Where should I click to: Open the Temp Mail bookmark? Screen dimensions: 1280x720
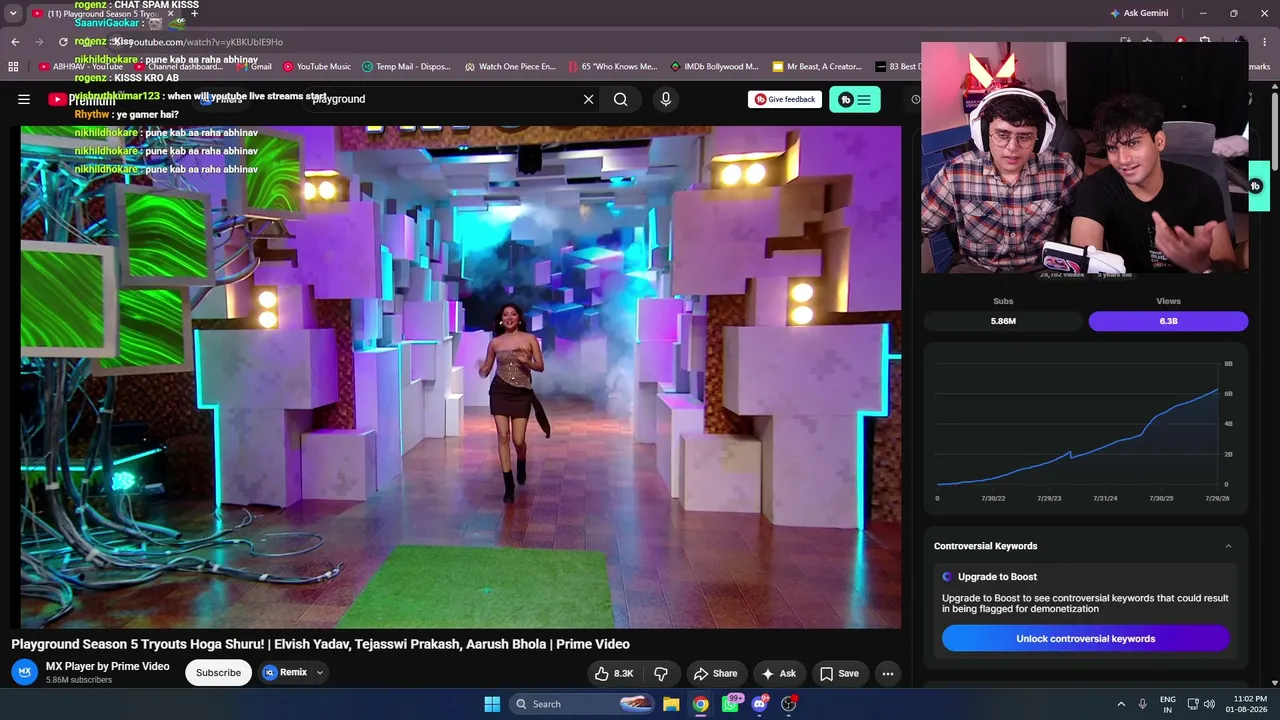pyautogui.click(x=406, y=67)
